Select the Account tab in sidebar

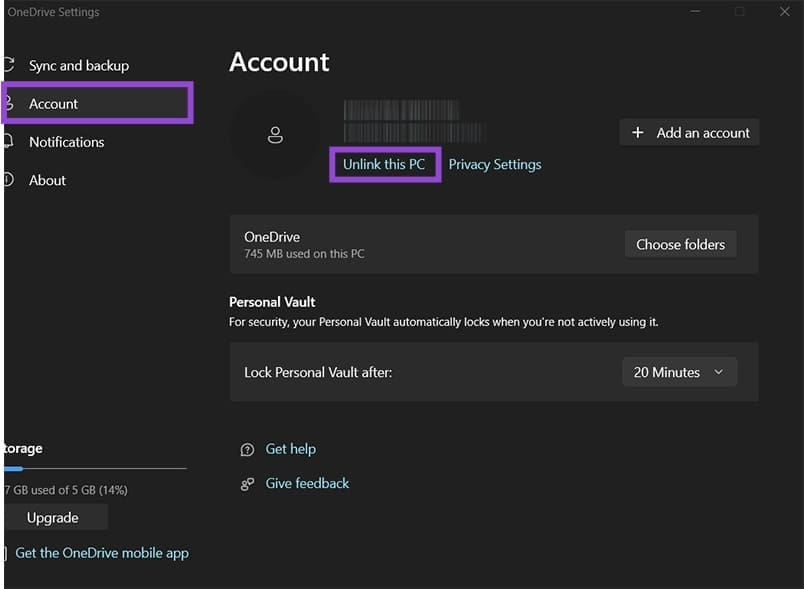click(x=54, y=104)
